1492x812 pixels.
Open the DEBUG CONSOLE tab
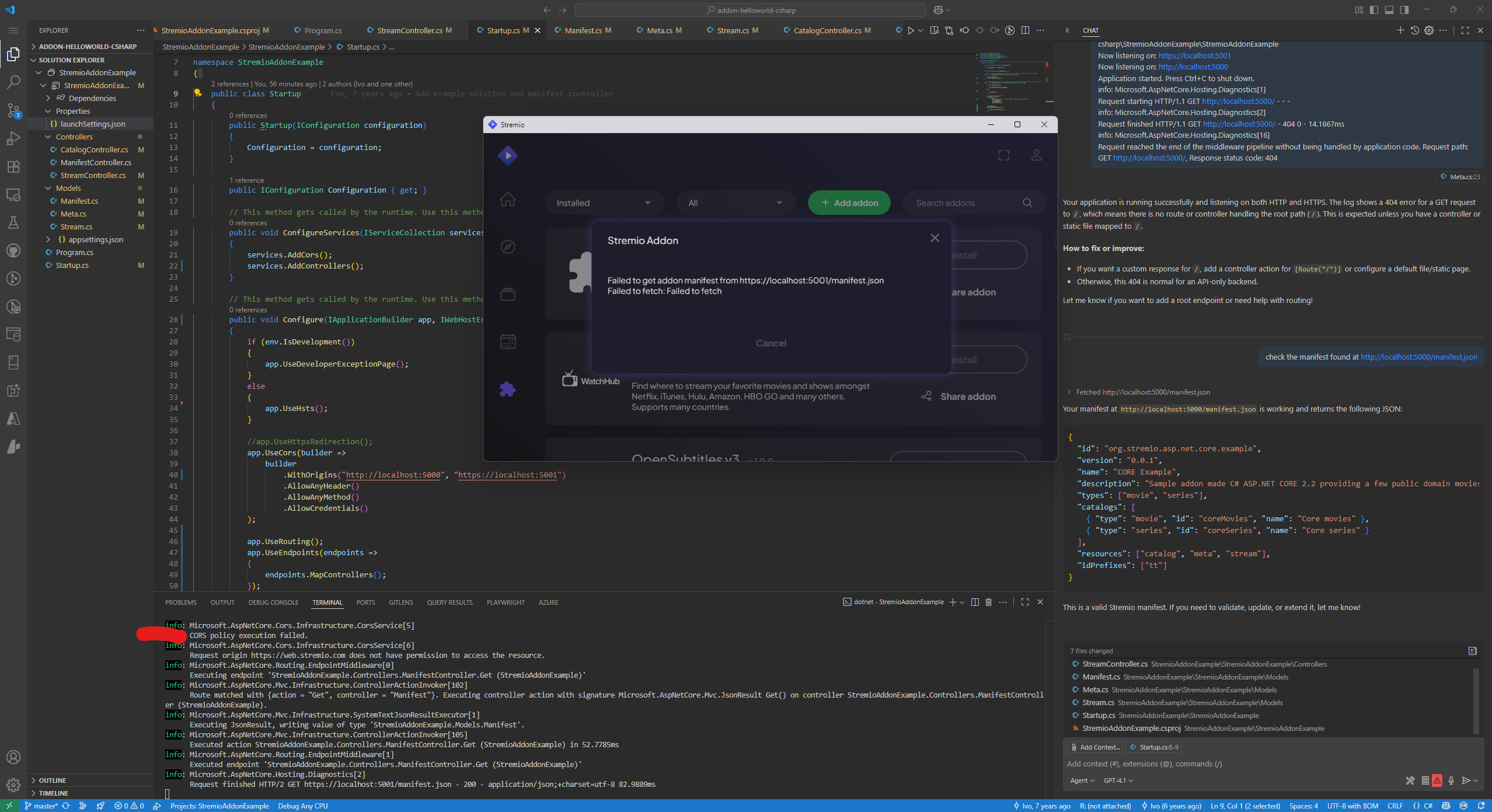(x=273, y=602)
